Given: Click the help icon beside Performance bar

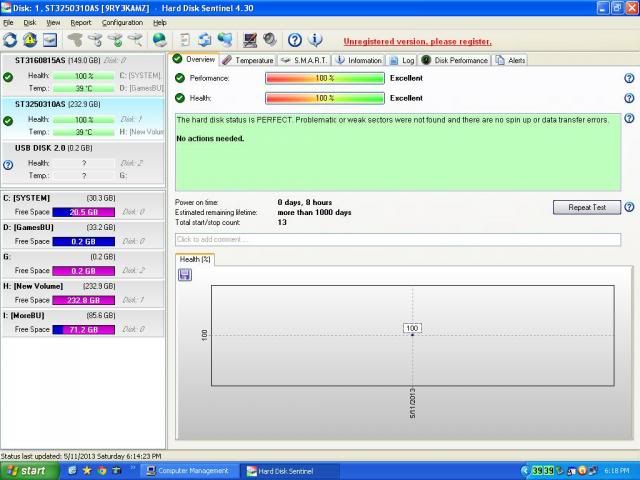Looking at the screenshot, I should (x=629, y=78).
